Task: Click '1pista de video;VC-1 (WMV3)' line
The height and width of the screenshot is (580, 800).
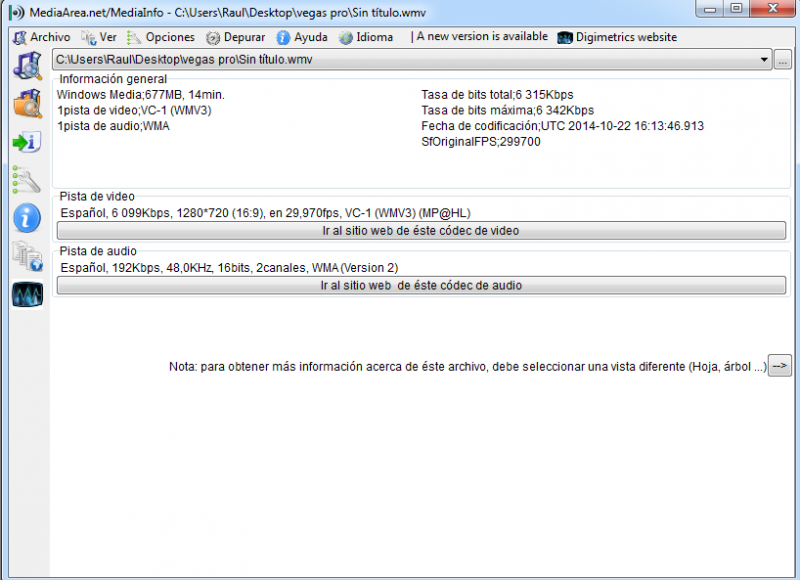Action: [x=134, y=110]
